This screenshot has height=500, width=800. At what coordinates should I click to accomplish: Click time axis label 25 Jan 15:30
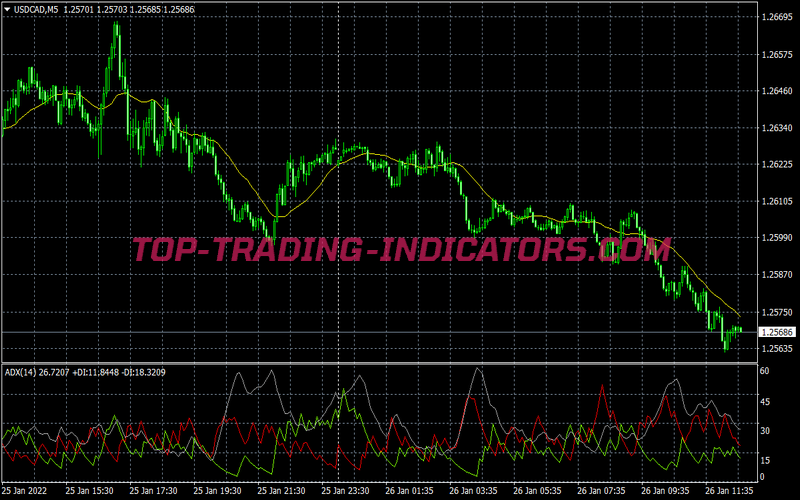click(89, 491)
